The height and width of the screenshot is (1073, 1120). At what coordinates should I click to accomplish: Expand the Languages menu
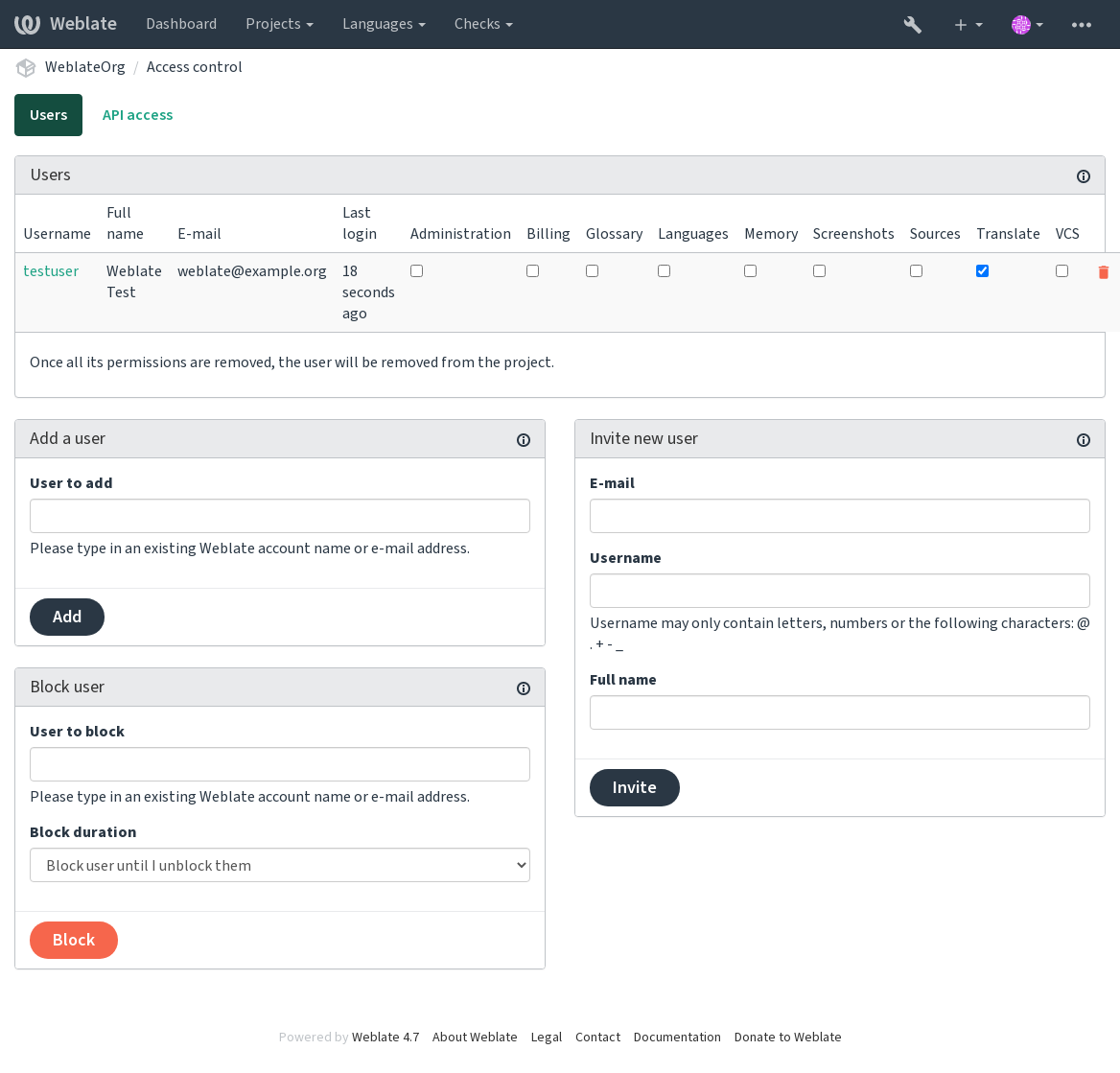click(x=384, y=24)
